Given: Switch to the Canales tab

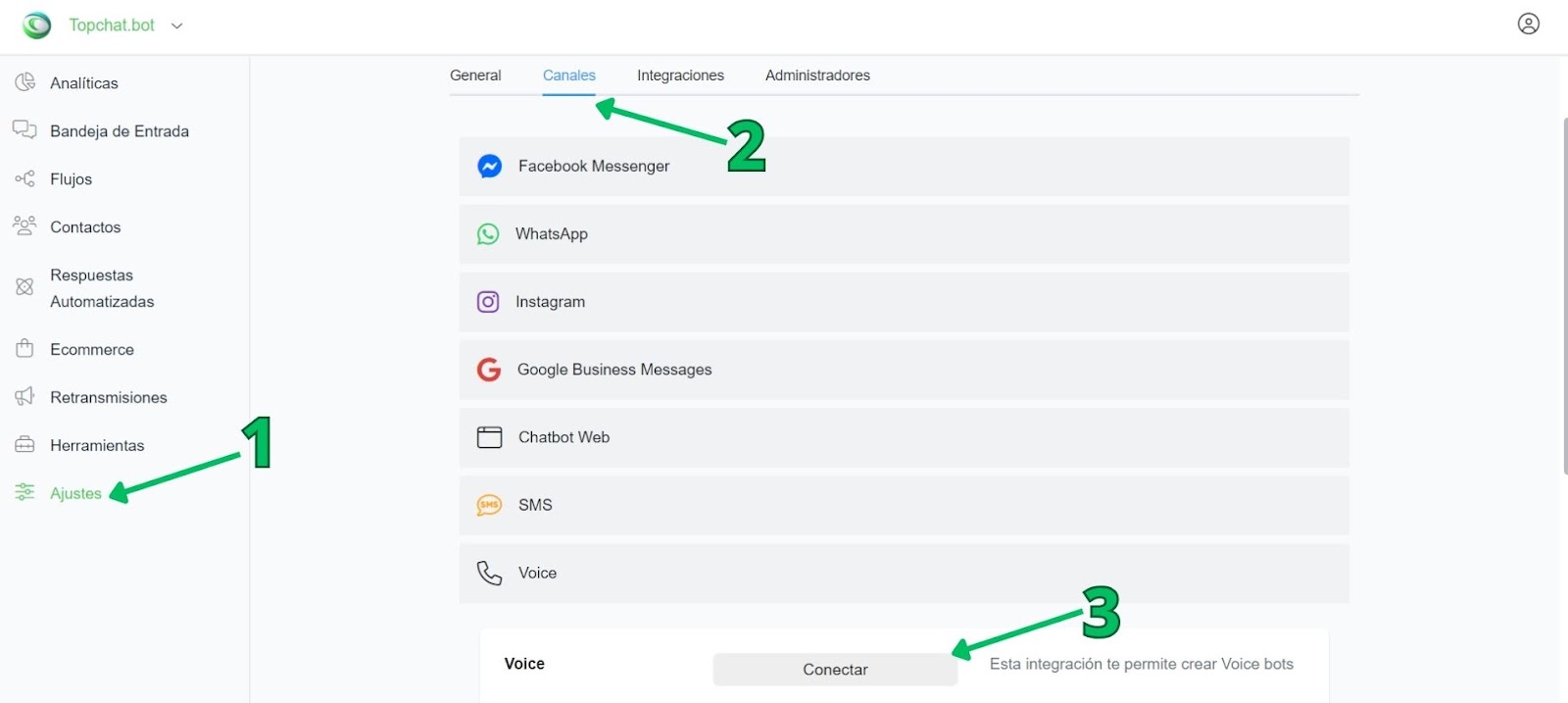Looking at the screenshot, I should point(569,75).
